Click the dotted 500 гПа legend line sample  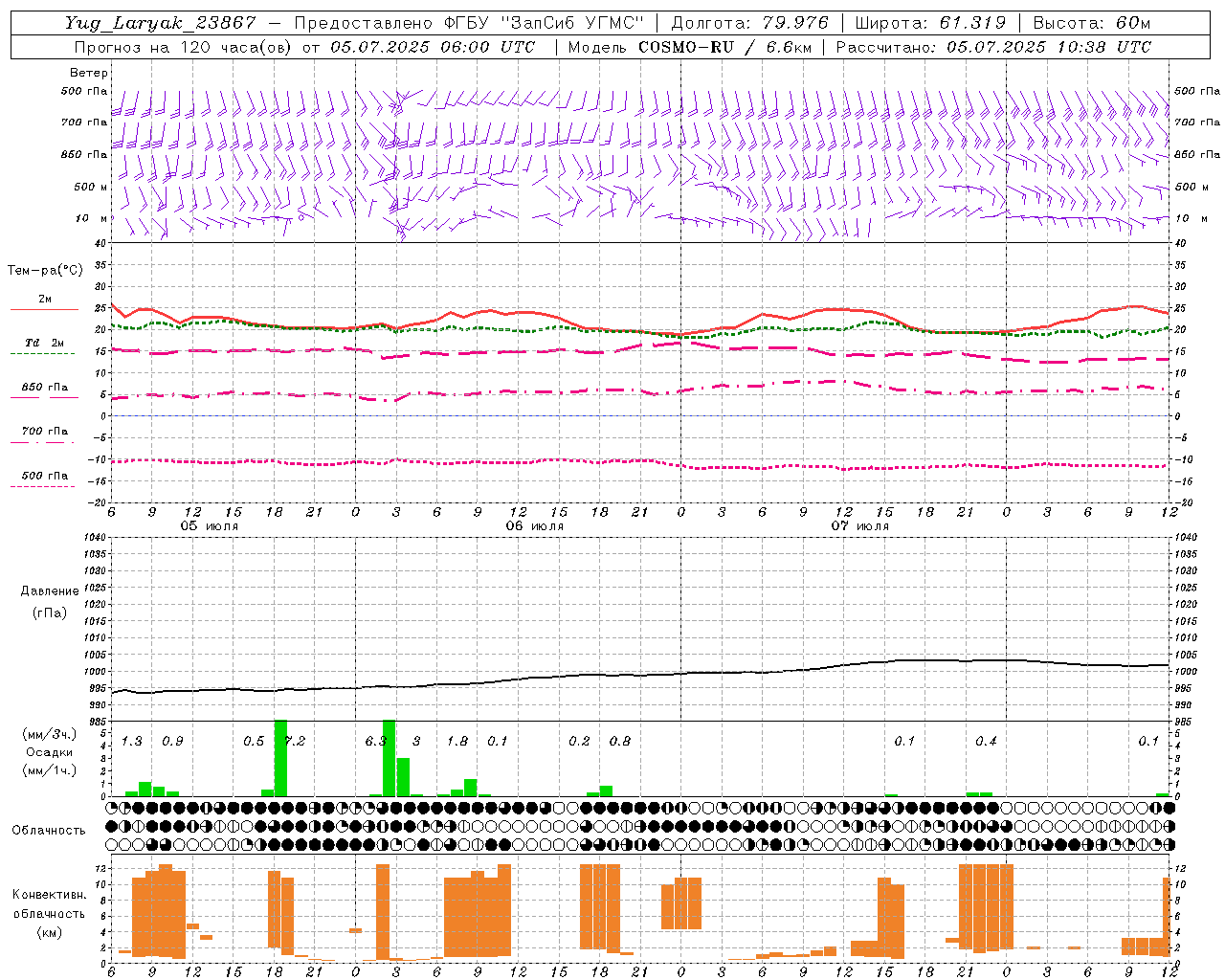(x=42, y=487)
